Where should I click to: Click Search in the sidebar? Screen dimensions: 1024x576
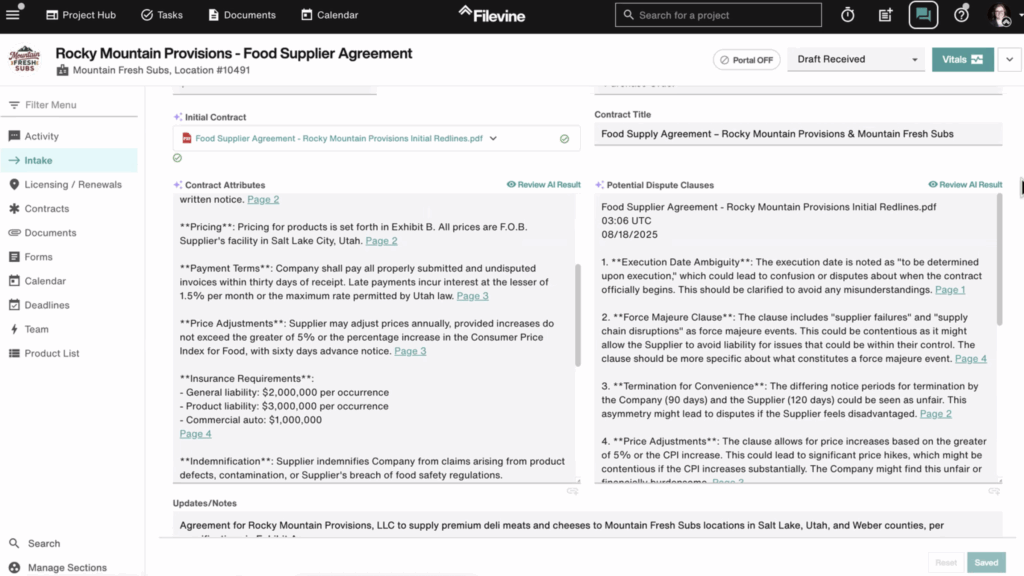pos(44,543)
